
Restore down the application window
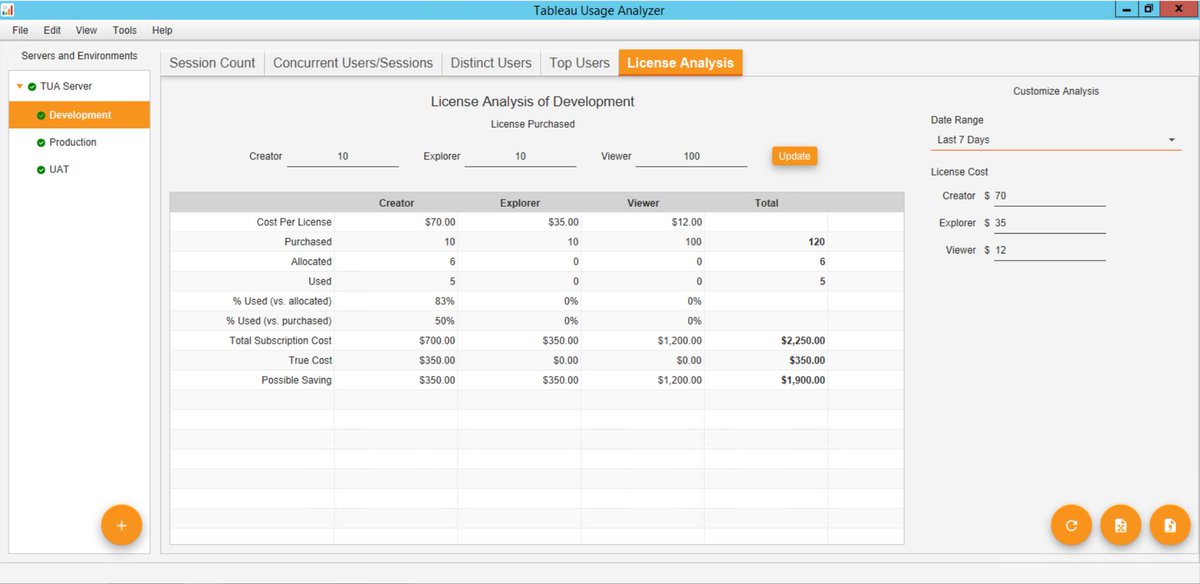1149,9
